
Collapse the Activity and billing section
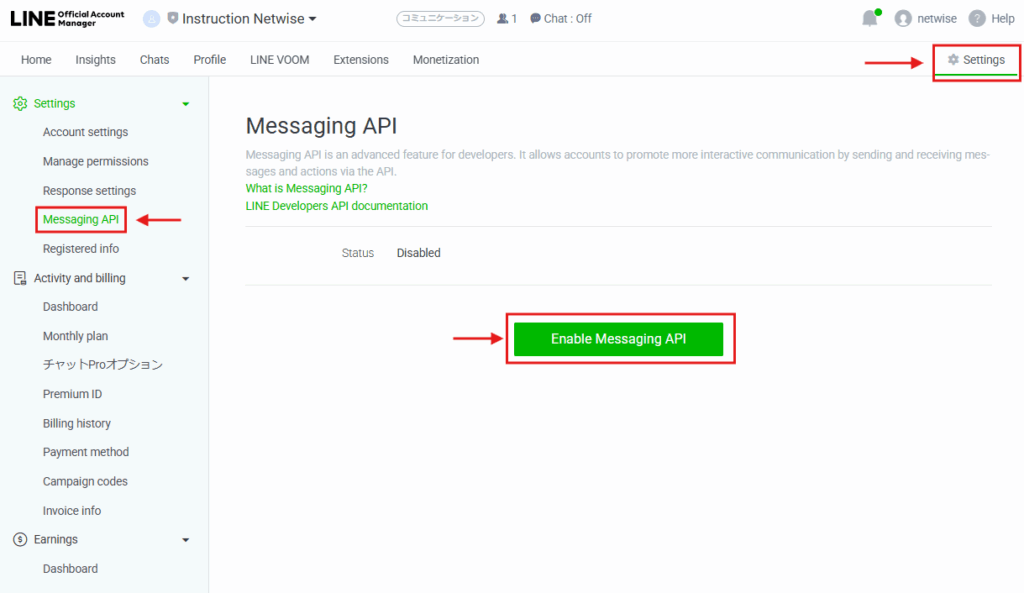tap(185, 279)
